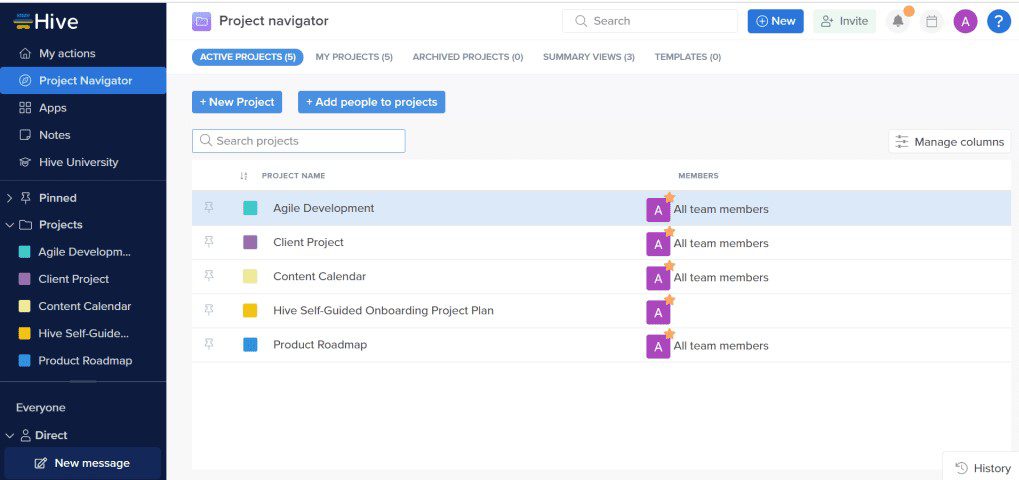Open calendar icon in top bar
Image resolution: width=1019 pixels, height=480 pixels.
pyautogui.click(x=932, y=21)
